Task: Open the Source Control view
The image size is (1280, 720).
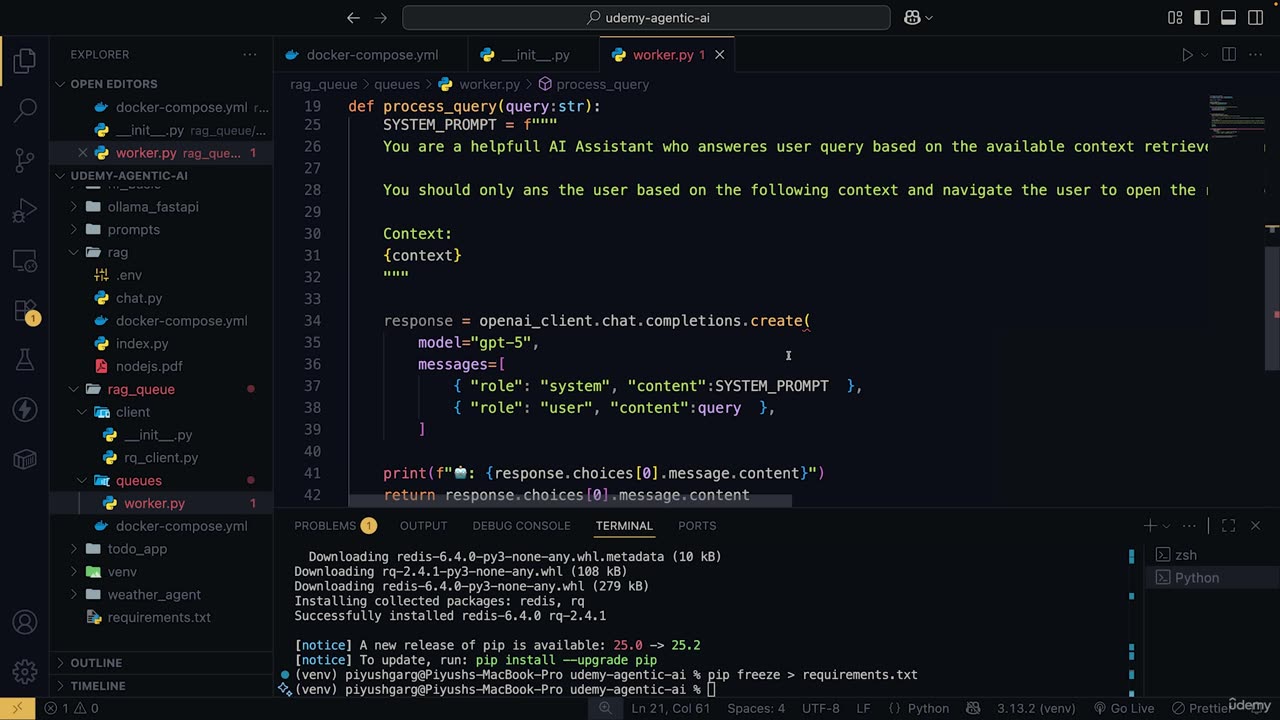Action: [x=25, y=160]
